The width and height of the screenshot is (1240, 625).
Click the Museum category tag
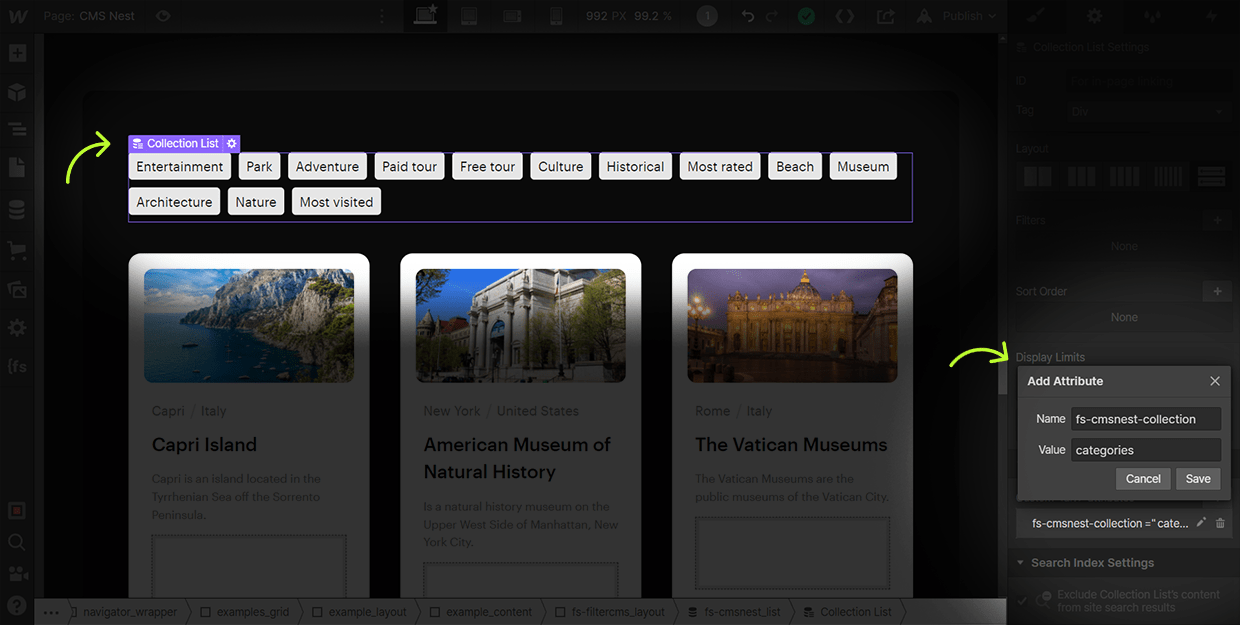pyautogui.click(x=863, y=167)
